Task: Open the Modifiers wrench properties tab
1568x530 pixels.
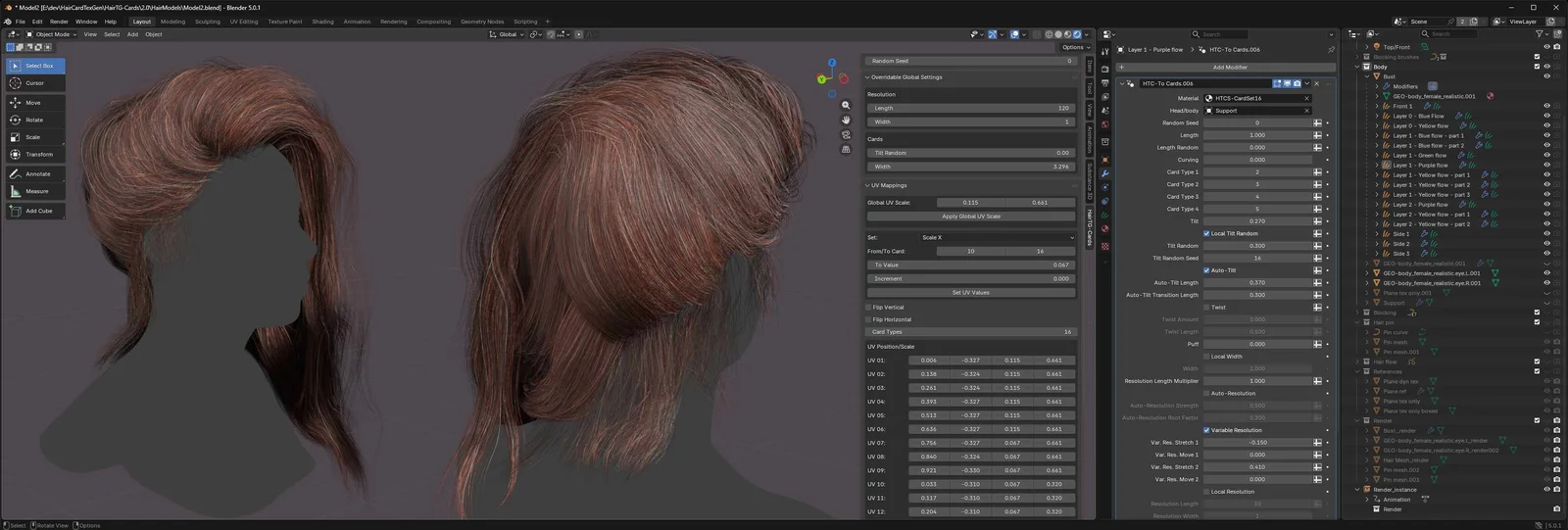Action: click(x=1105, y=173)
